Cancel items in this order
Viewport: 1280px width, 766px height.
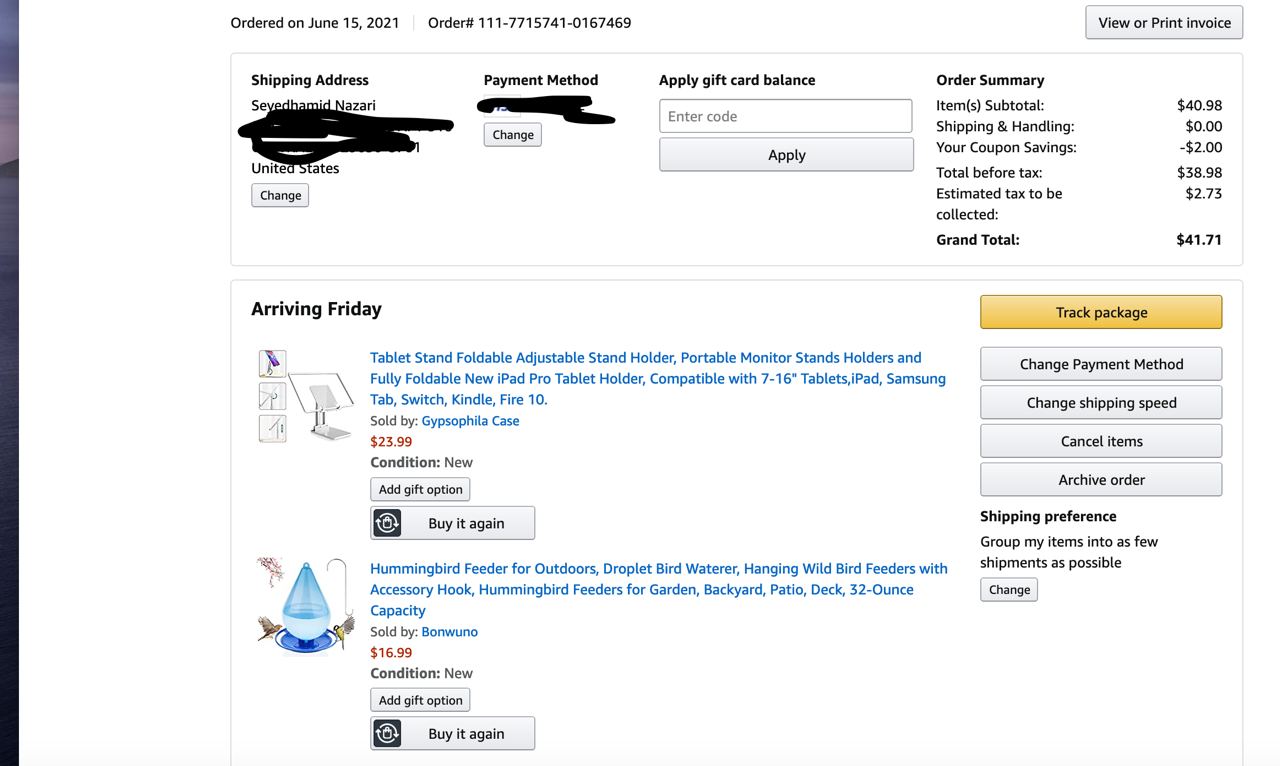click(1101, 441)
